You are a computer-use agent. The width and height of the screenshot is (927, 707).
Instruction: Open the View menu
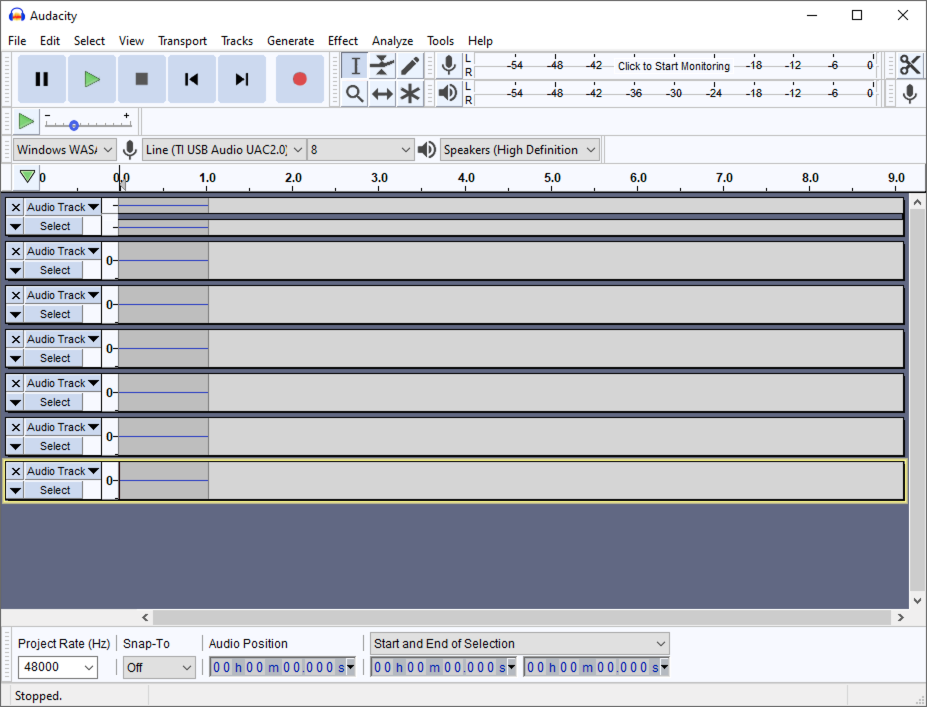point(131,41)
